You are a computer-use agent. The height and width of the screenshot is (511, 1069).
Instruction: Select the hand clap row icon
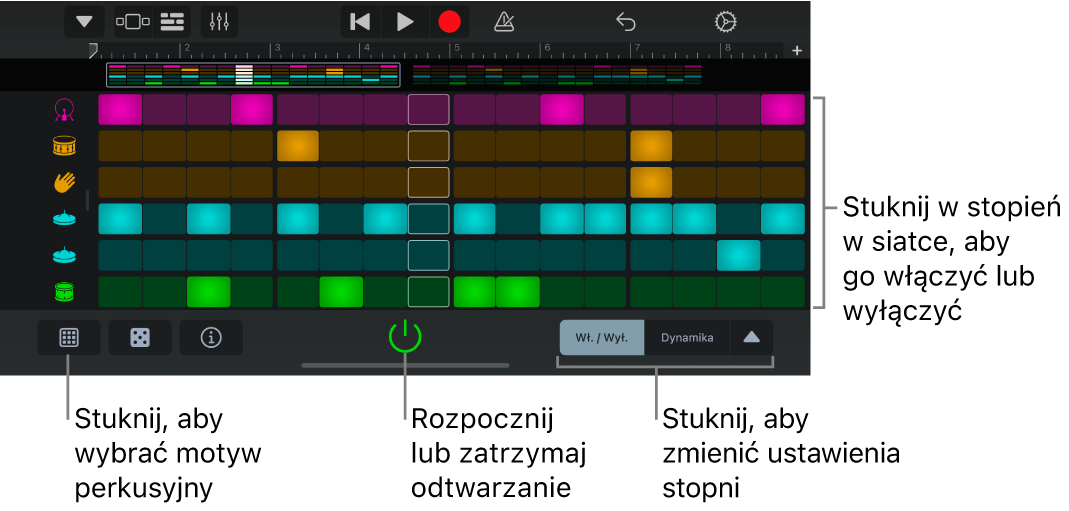tap(64, 182)
